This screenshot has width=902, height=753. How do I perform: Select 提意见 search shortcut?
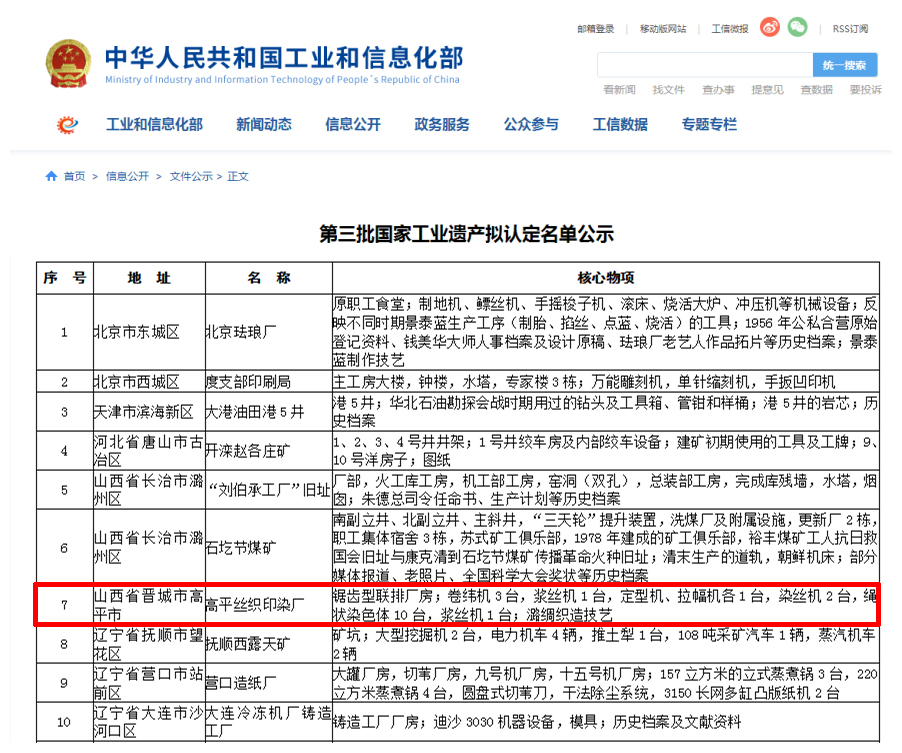(x=767, y=90)
